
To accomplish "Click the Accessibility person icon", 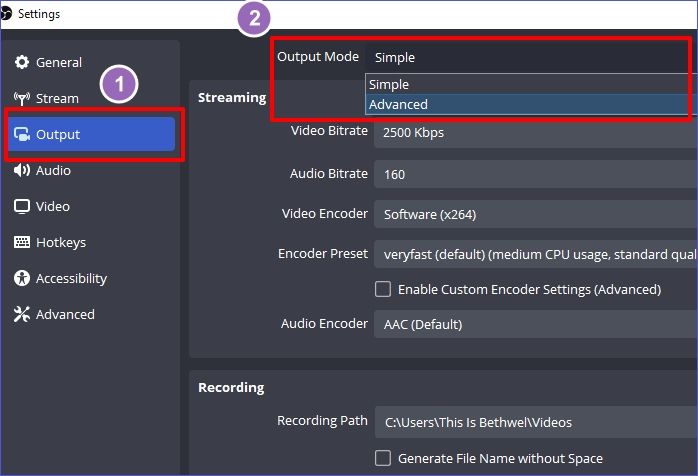I will 21,278.
